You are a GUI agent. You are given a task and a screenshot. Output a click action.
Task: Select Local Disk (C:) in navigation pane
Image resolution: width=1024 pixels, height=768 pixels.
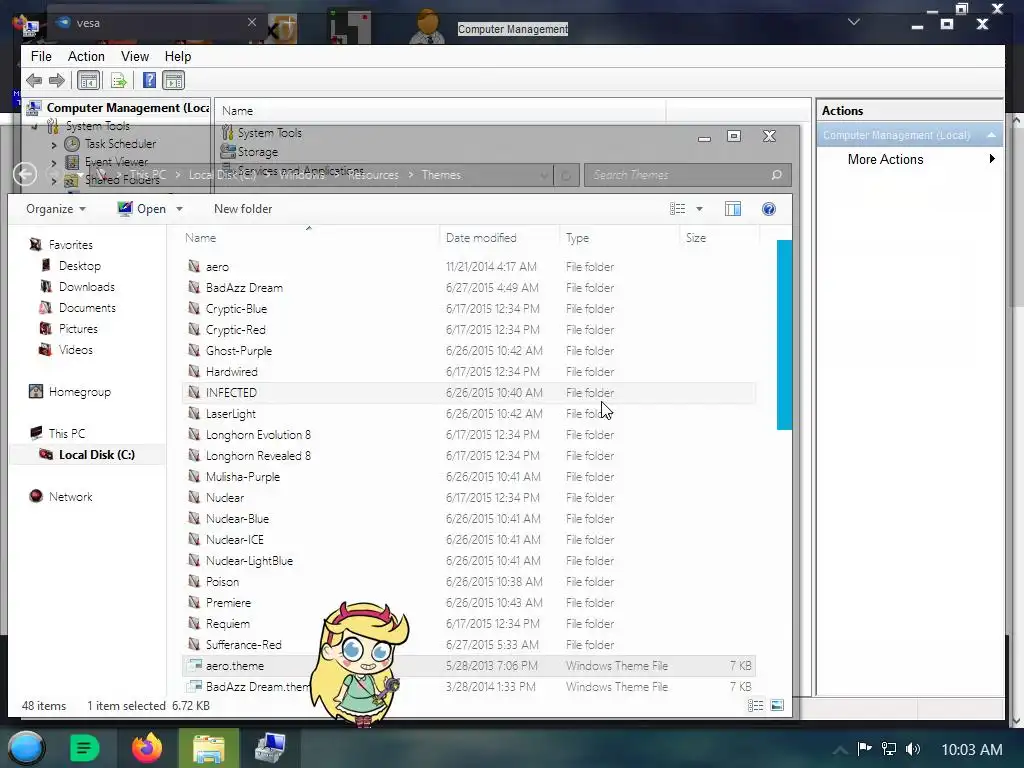[x=97, y=455]
